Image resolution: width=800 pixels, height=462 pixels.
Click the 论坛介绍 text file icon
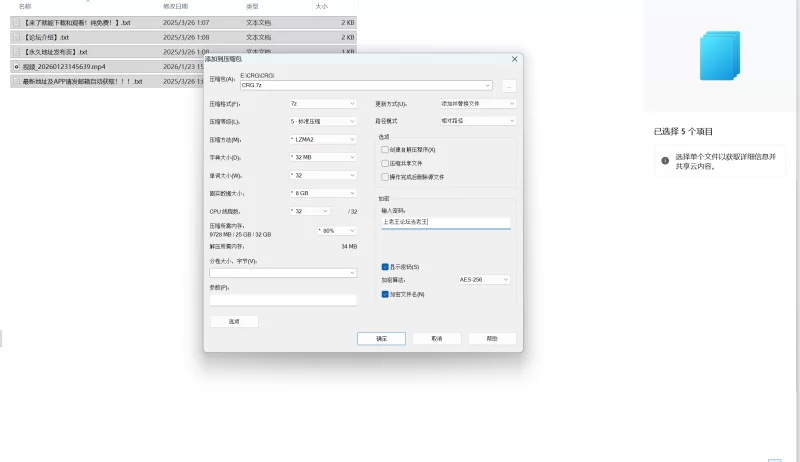[x=16, y=37]
